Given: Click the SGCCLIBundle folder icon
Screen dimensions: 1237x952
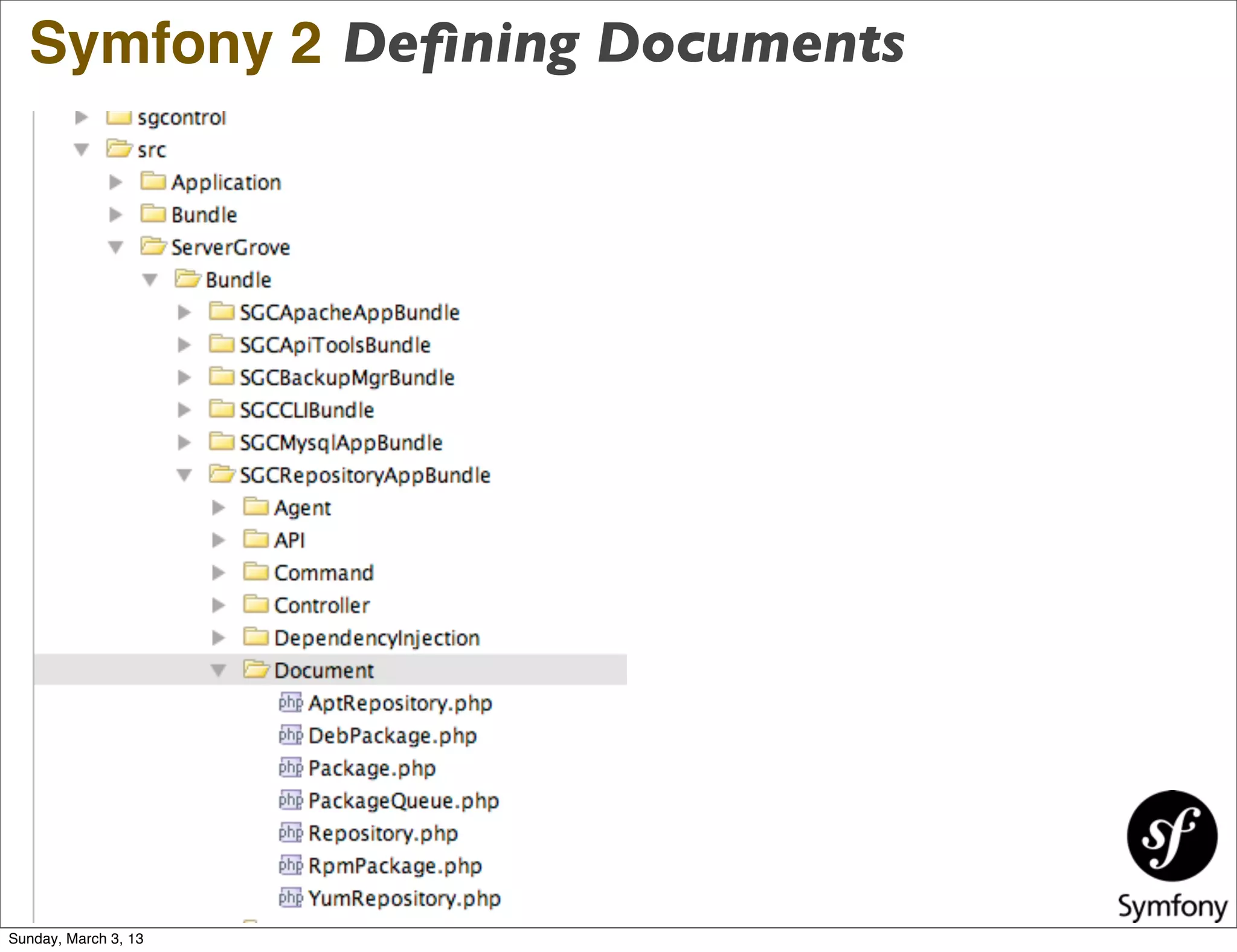Looking at the screenshot, I should (x=222, y=408).
